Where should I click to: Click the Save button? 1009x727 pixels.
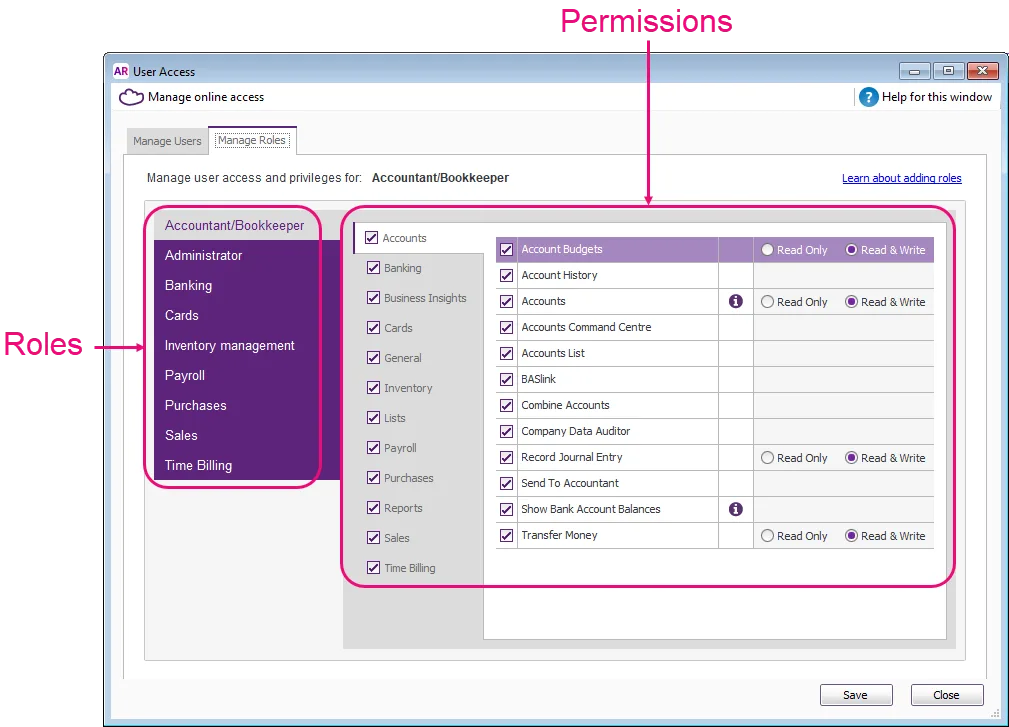[x=856, y=695]
